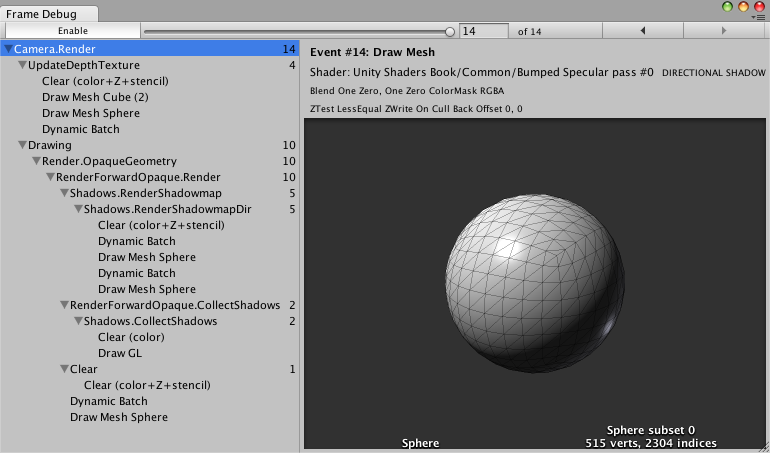The image size is (770, 453).
Task: Collapse Render.OpaqueGeometry node
Action: 36,161
